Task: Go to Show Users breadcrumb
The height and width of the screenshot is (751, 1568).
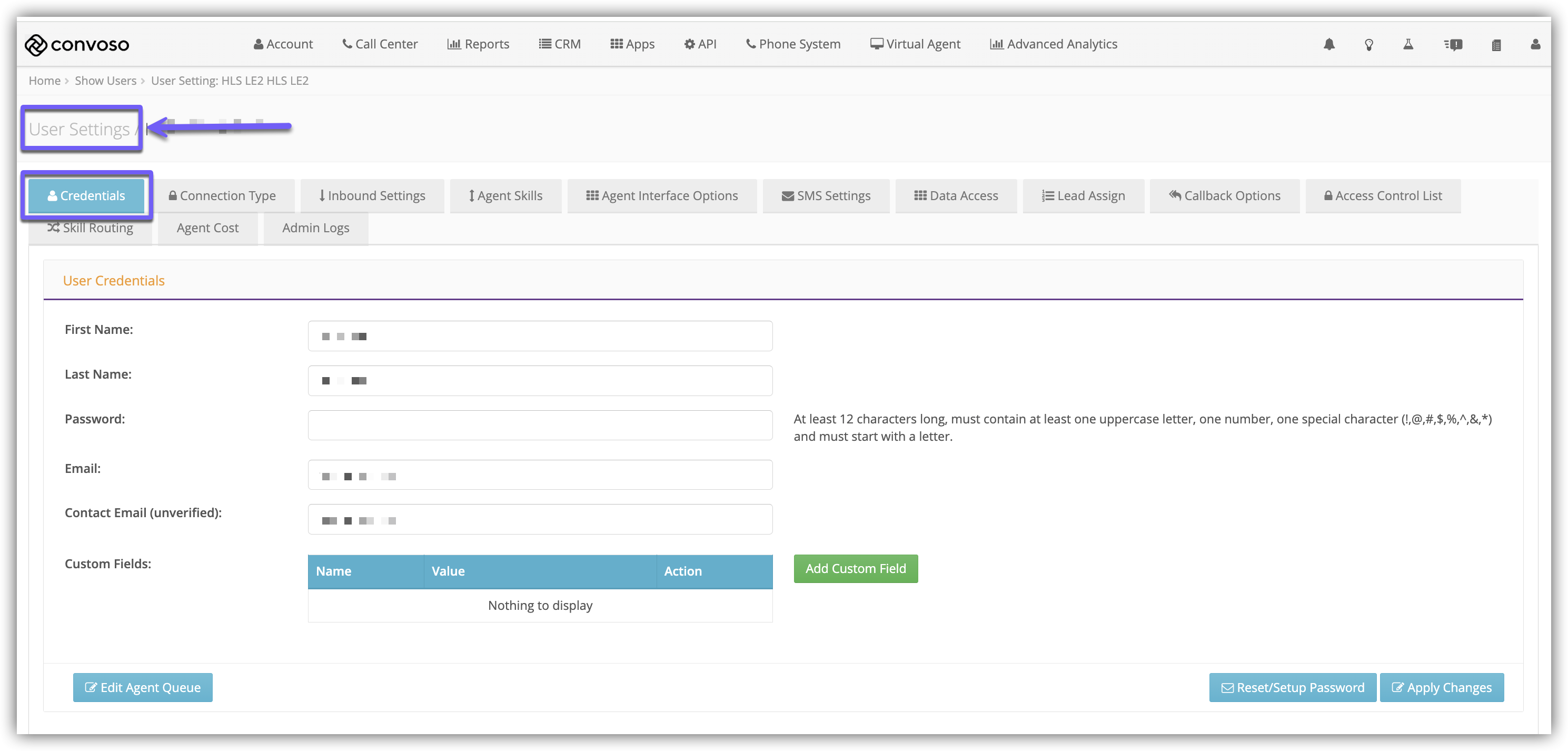Action: (105, 81)
